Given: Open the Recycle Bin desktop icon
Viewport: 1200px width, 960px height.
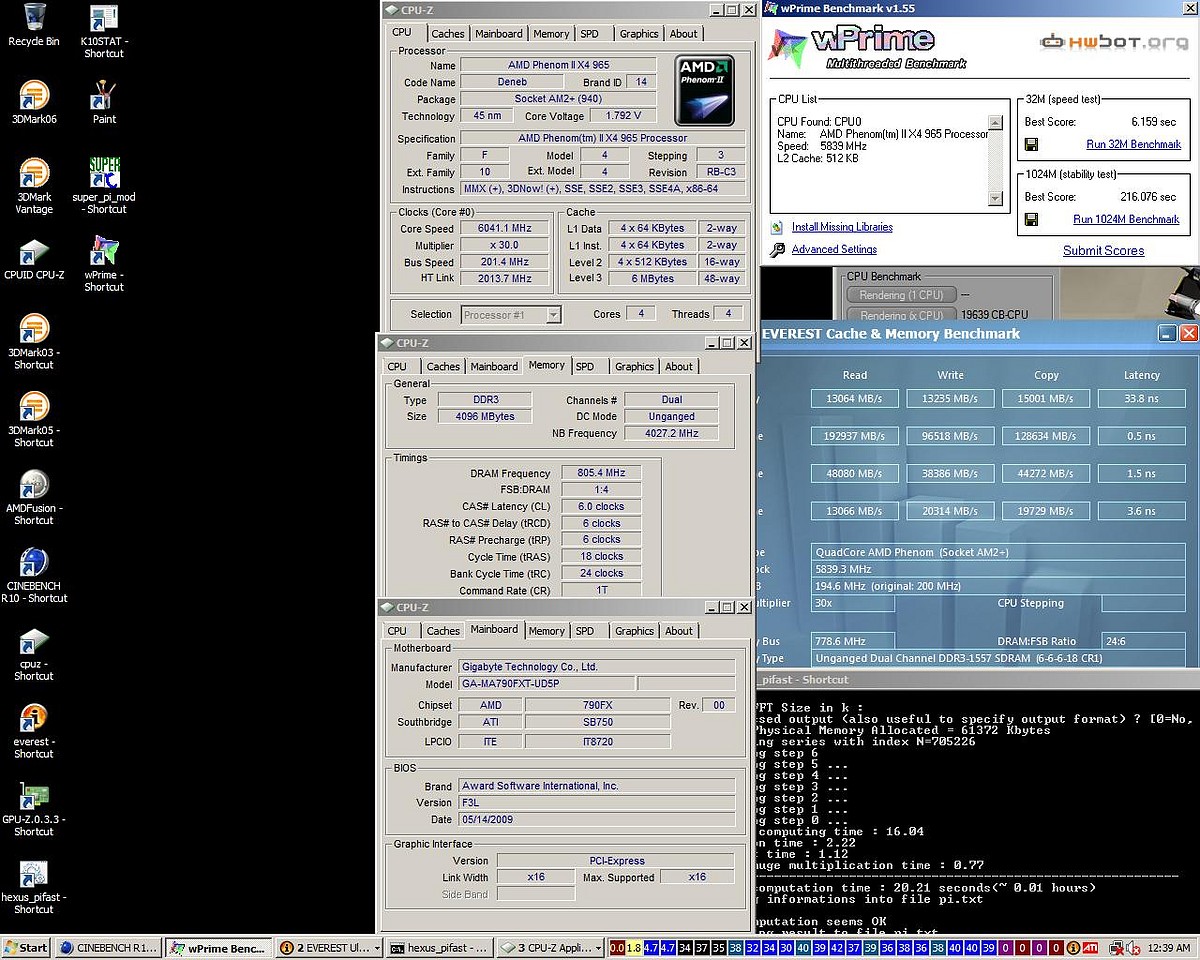Looking at the screenshot, I should 34,18.
